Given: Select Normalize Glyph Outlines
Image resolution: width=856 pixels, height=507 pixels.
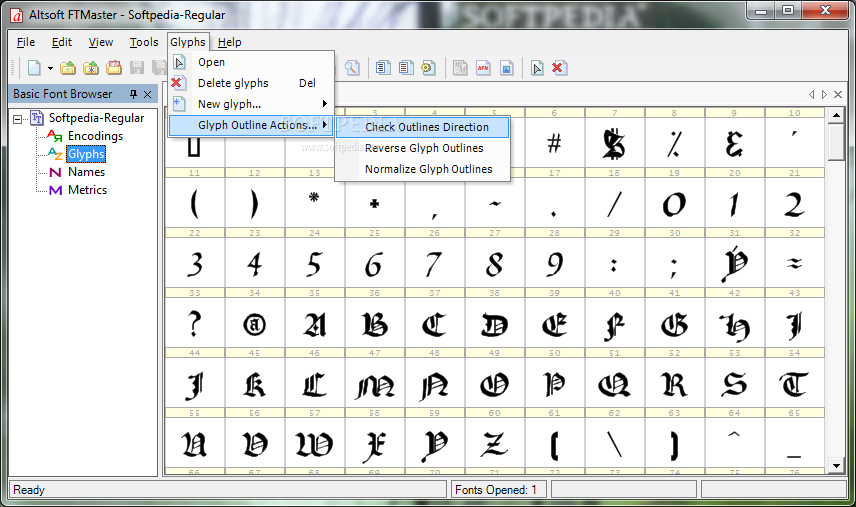Looking at the screenshot, I should (423, 169).
